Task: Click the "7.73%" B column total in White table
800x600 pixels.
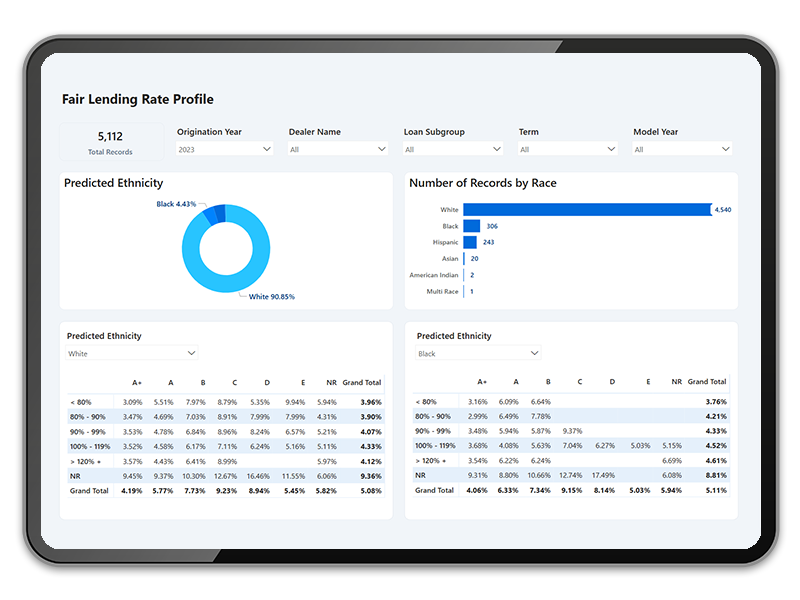Action: 195,491
